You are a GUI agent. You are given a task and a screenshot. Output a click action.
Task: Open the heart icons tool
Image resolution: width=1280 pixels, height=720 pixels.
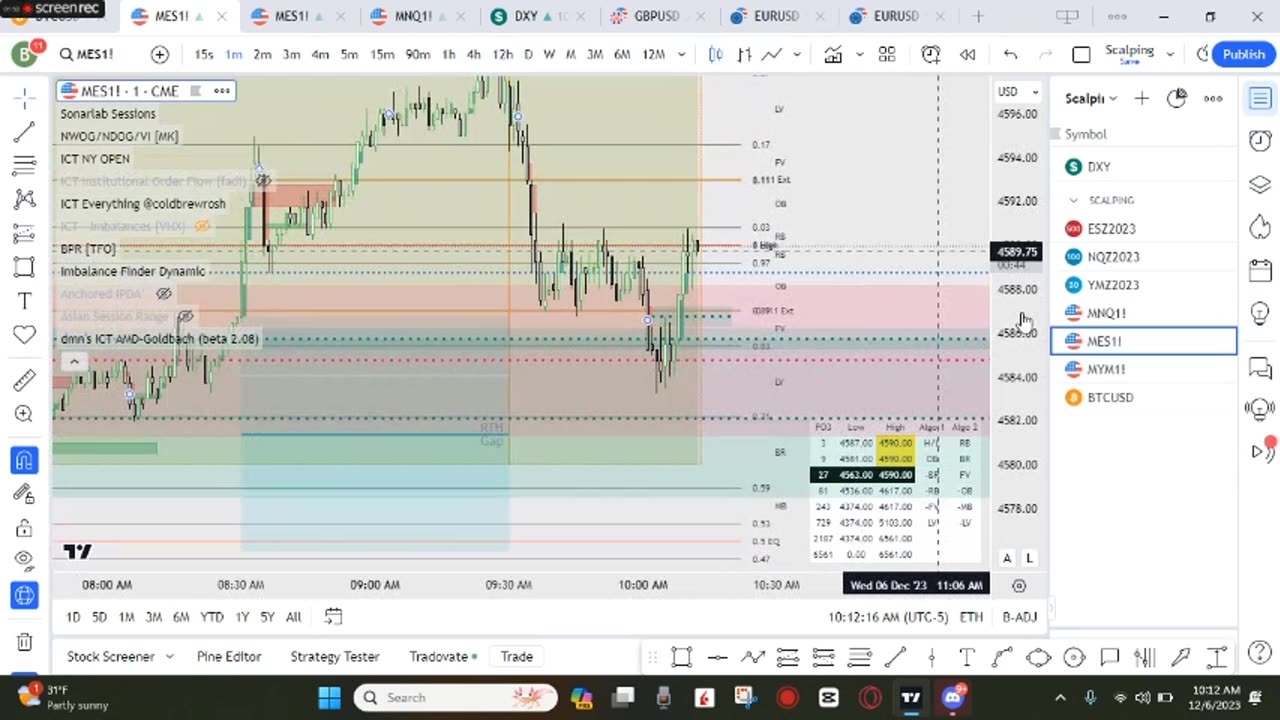25,335
